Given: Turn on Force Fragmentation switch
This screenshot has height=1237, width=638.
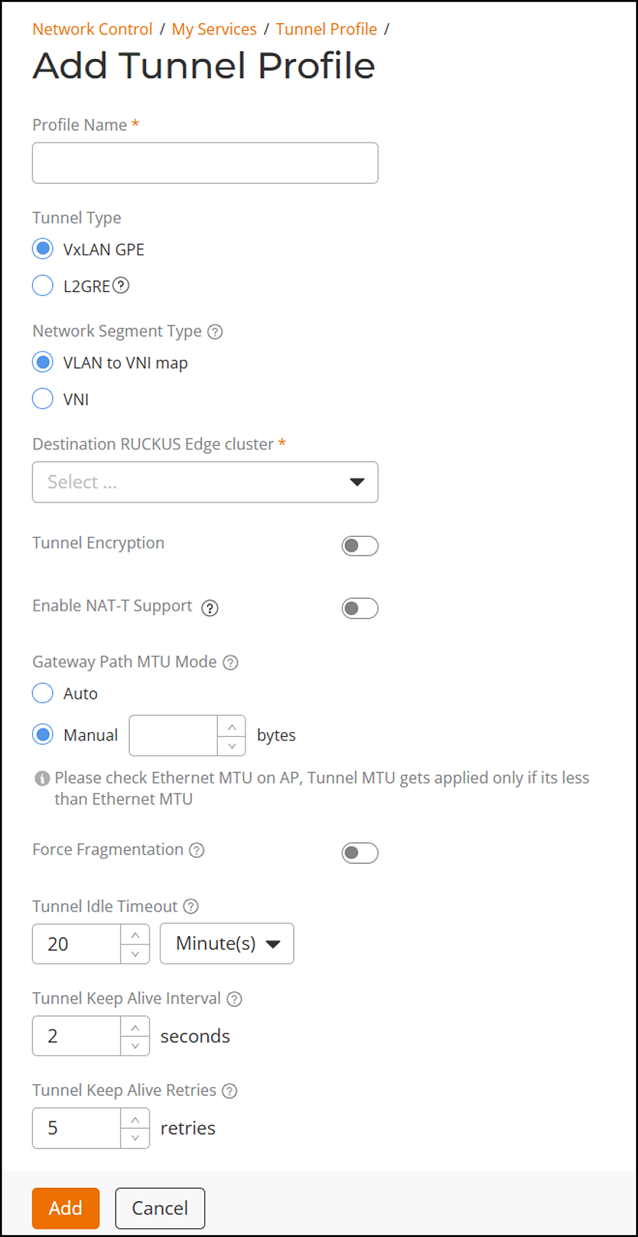Looking at the screenshot, I should click(360, 853).
